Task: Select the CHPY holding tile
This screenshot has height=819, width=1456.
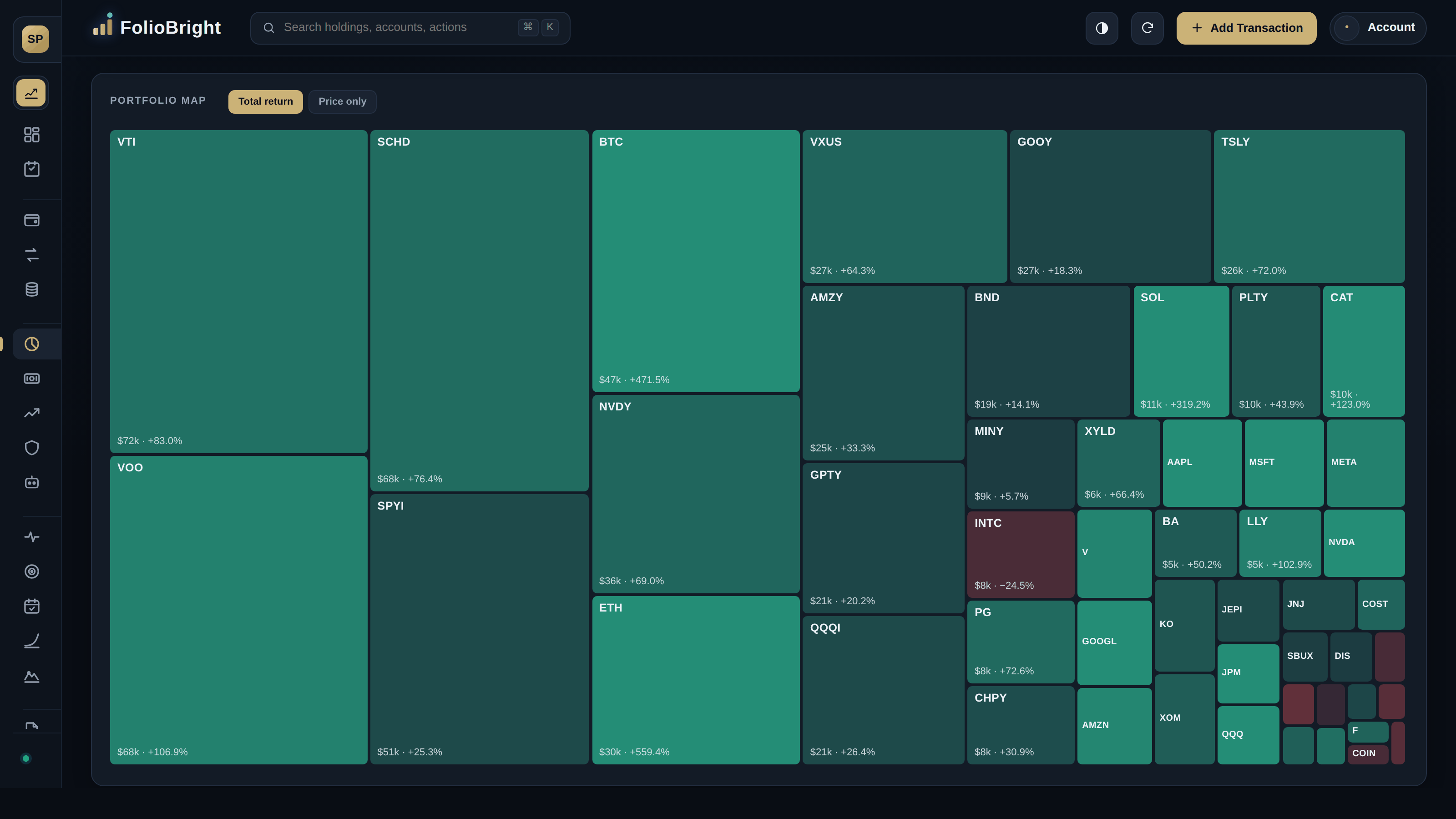Action: coord(1021,725)
